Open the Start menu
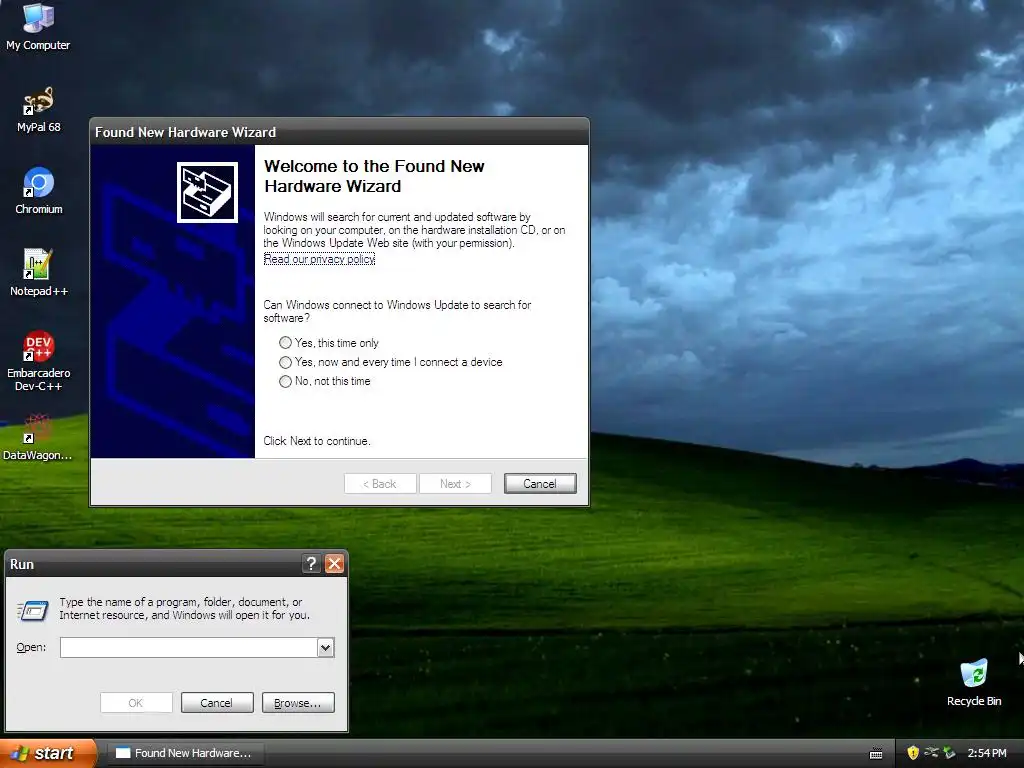 click(x=47, y=753)
